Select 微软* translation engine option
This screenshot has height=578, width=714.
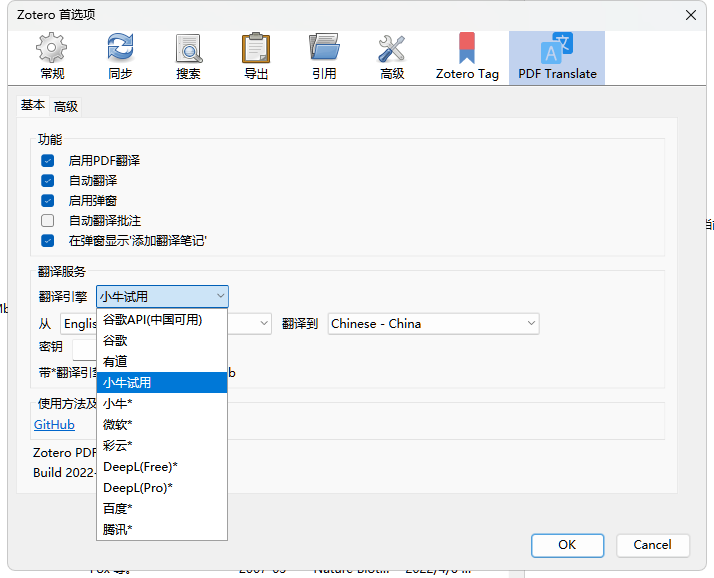point(162,425)
